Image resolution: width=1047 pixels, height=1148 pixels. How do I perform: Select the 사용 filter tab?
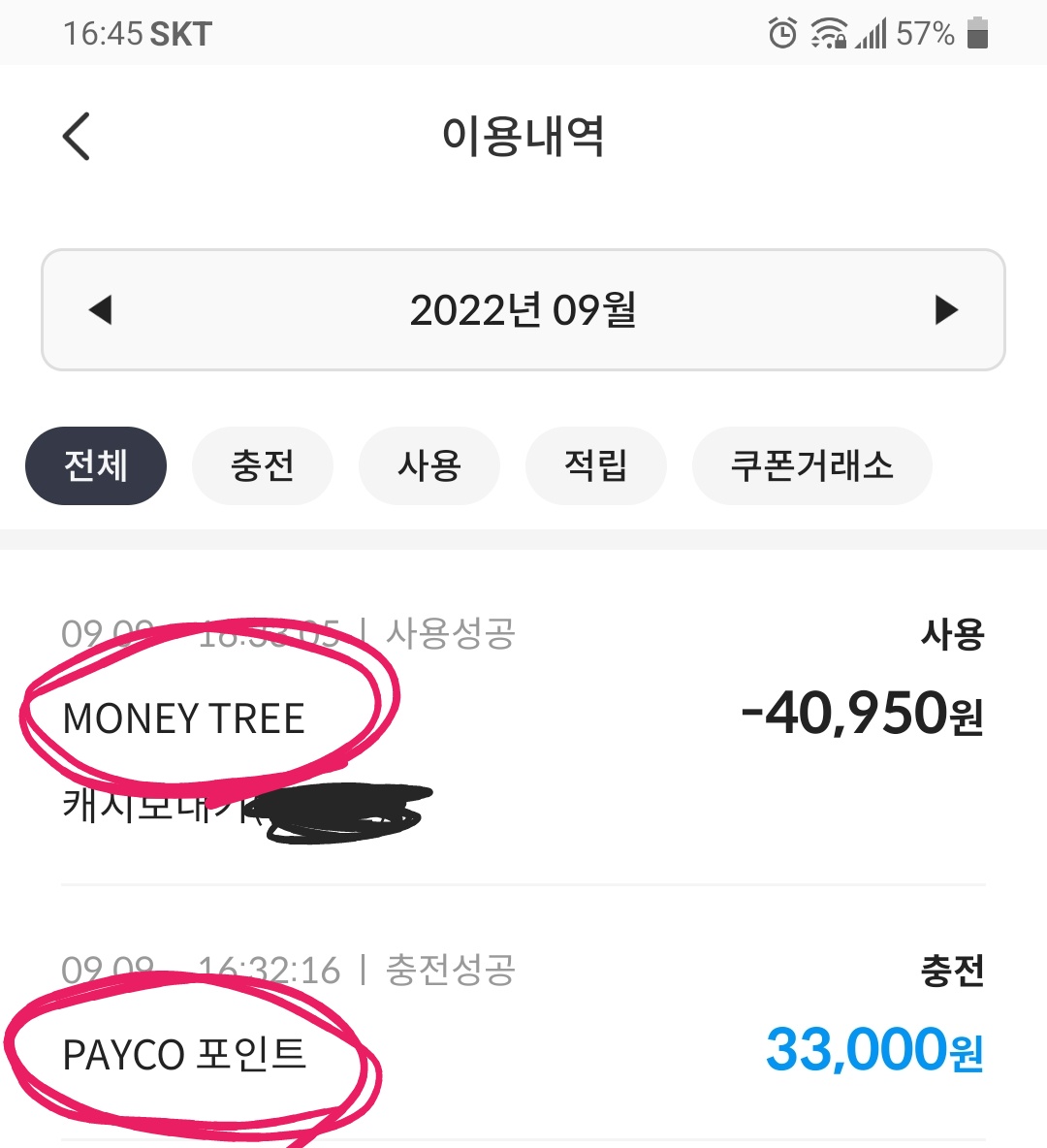(x=429, y=466)
